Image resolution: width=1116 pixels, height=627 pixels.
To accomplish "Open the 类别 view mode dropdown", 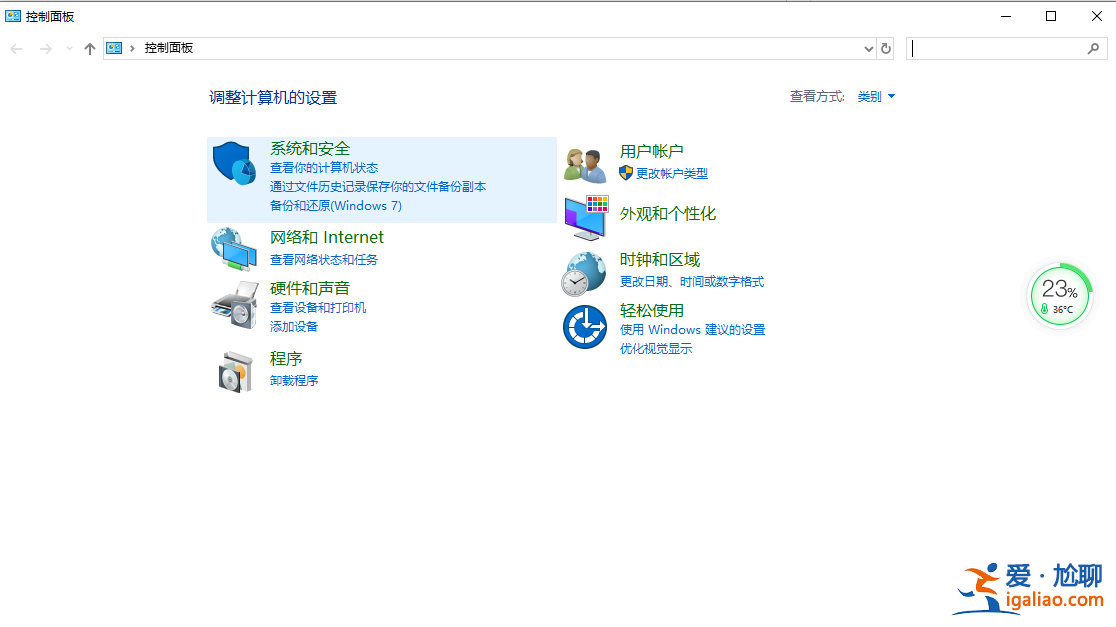I will click(876, 97).
